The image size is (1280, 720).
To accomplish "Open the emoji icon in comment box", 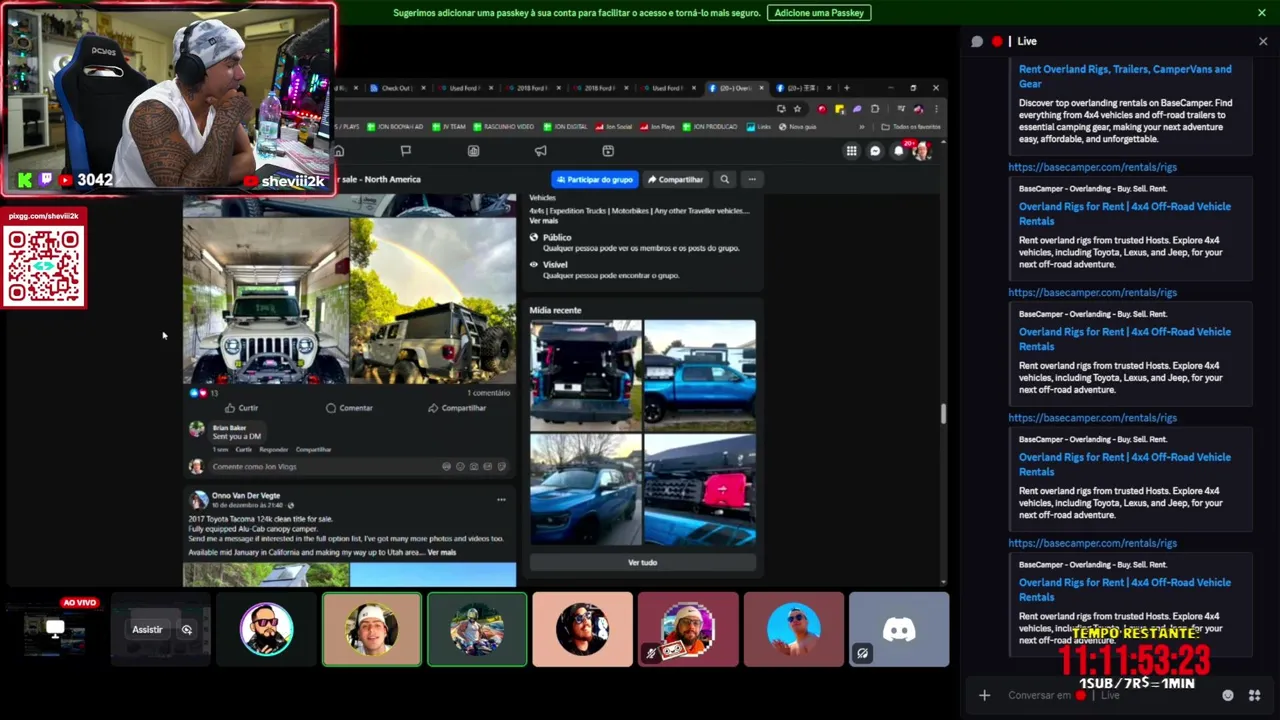I will click(x=460, y=467).
